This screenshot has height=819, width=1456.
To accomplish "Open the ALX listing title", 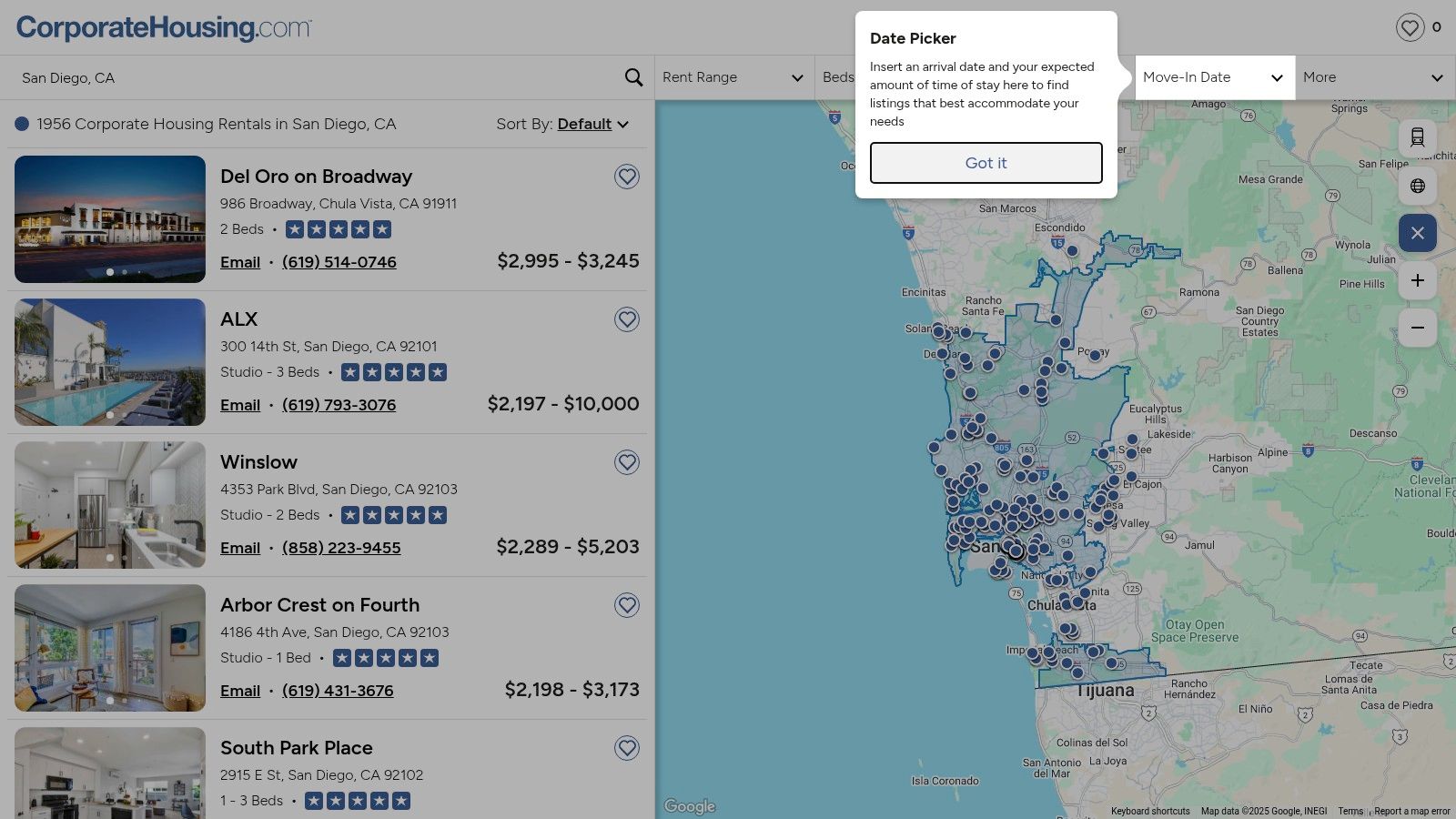I will (238, 319).
